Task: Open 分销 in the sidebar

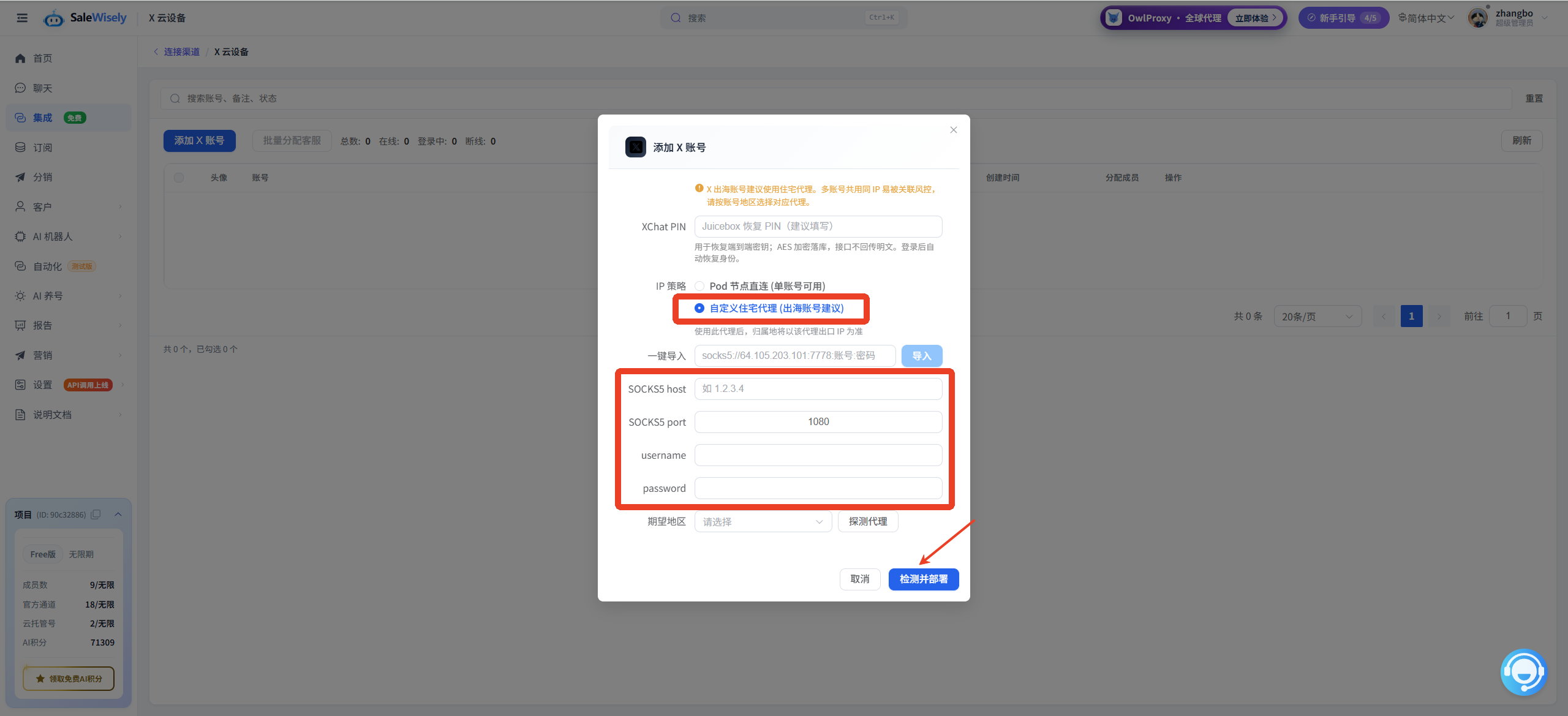Action: (69, 177)
